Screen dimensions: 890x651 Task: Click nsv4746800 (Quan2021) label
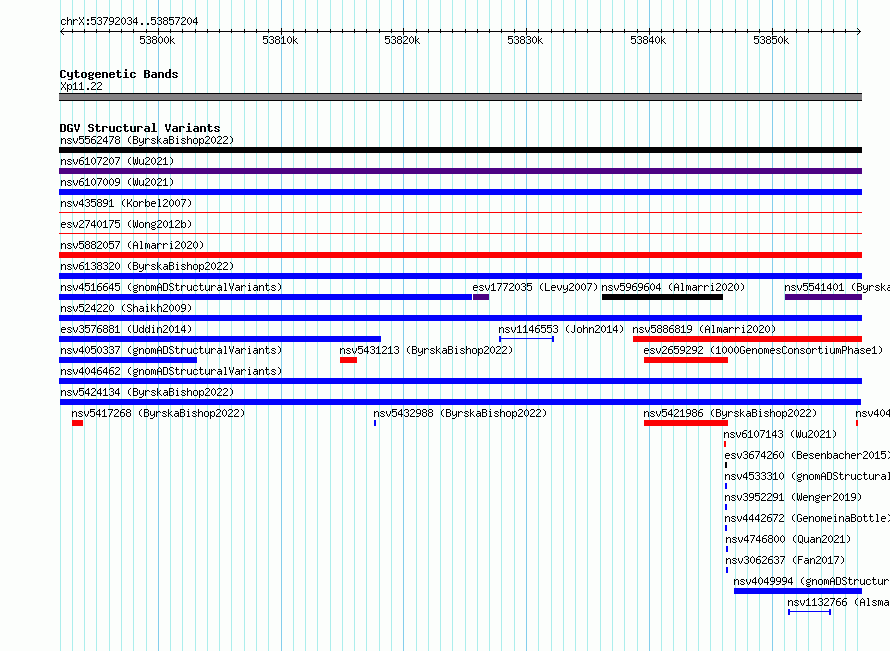[x=788, y=539]
